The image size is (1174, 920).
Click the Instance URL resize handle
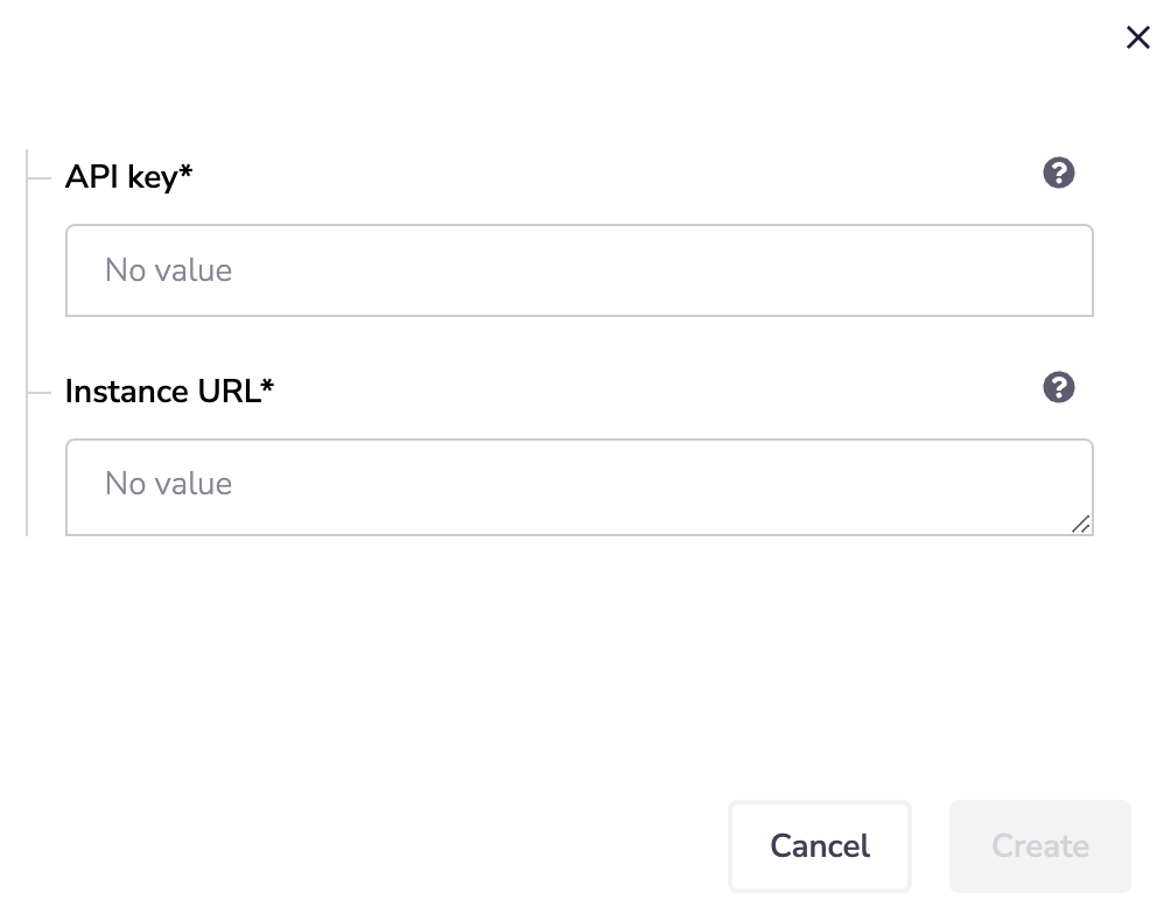click(x=1081, y=524)
